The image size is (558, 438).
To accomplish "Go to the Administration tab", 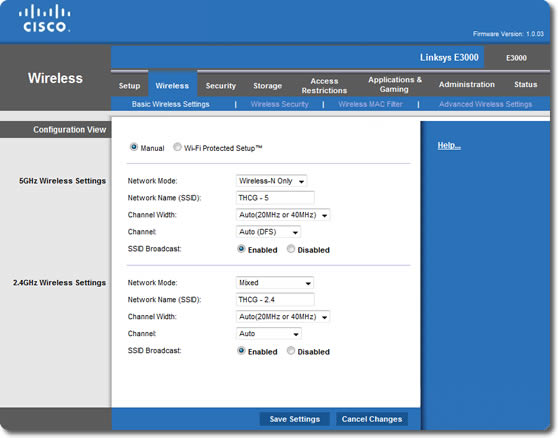I will click(x=467, y=84).
